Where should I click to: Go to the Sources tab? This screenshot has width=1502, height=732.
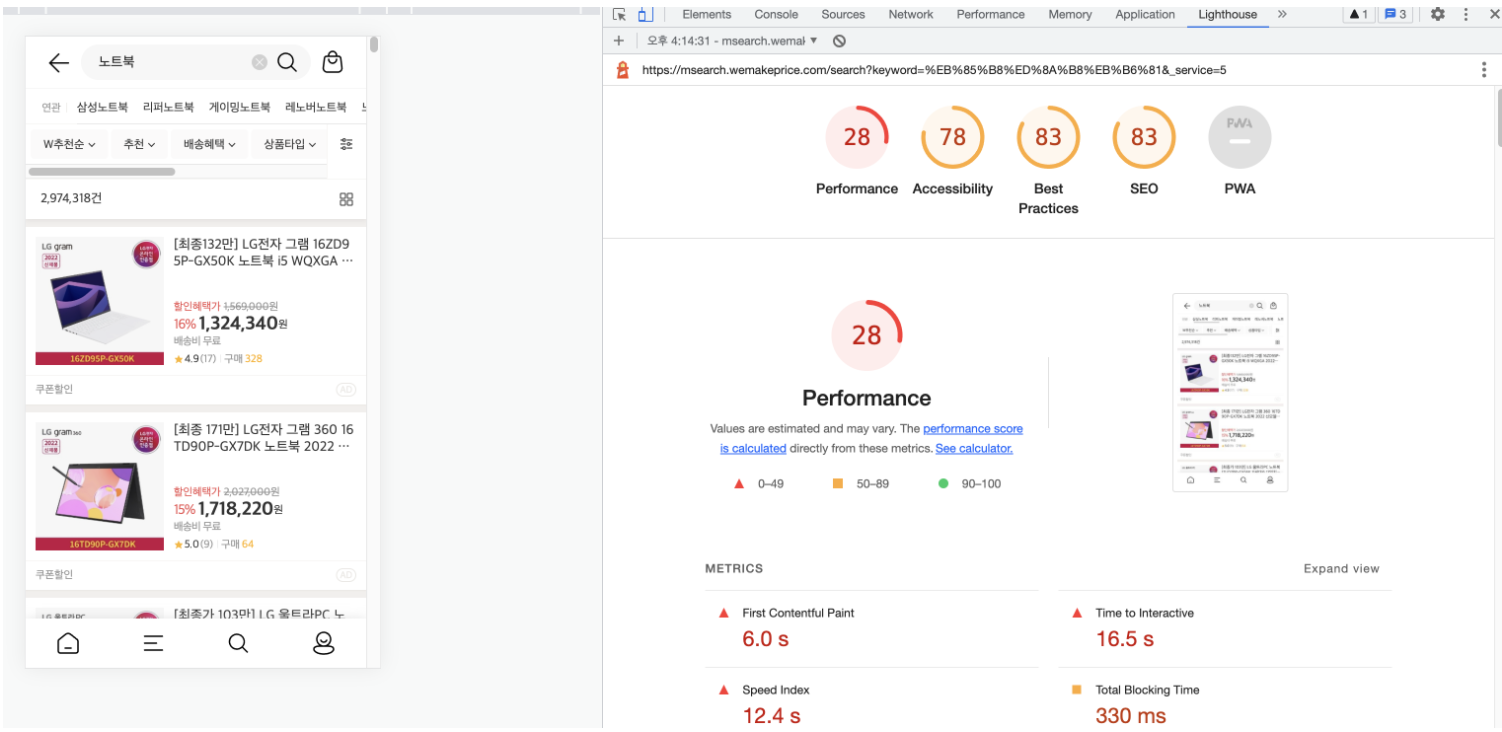pos(843,14)
